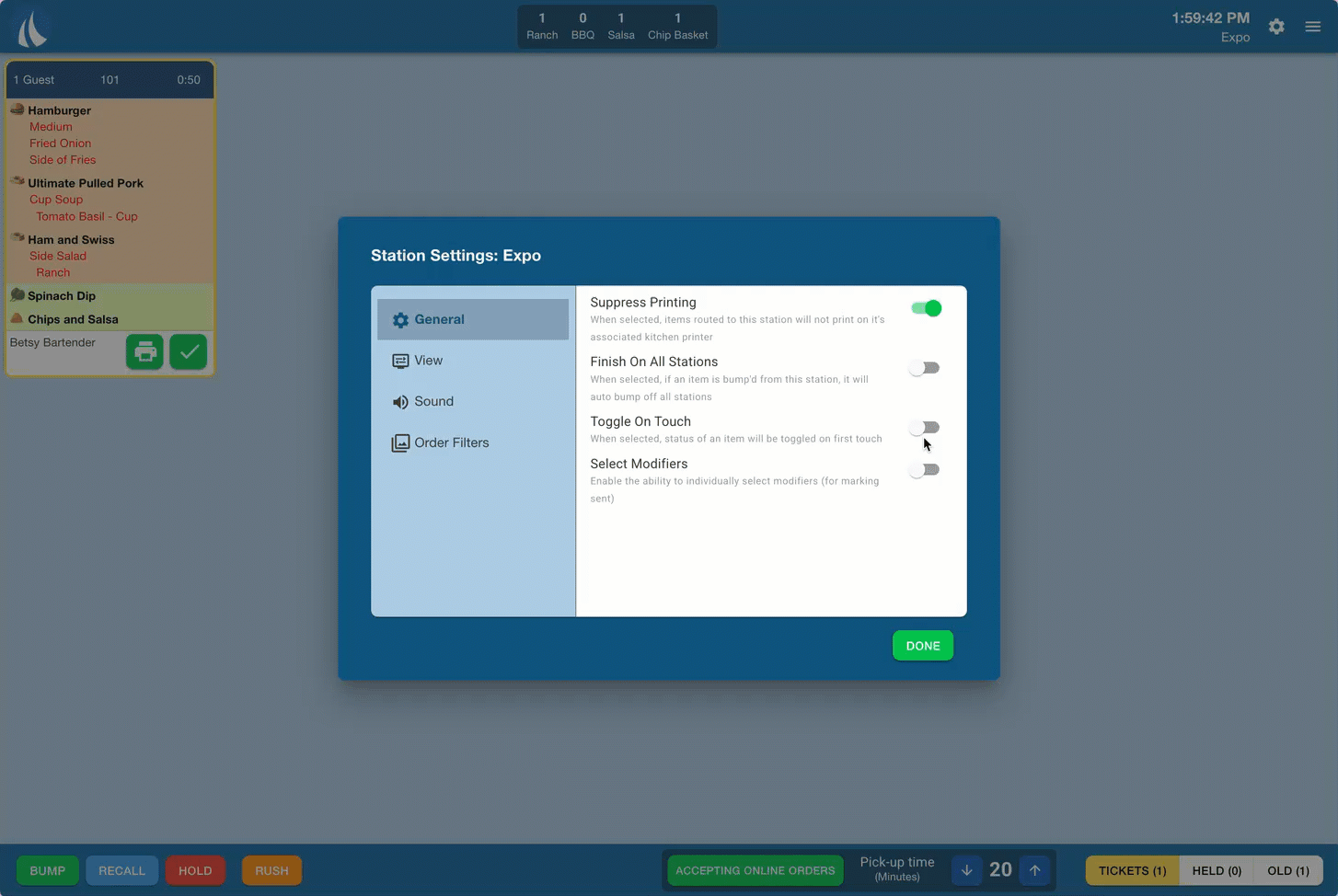Increase pick-up time with up arrow

point(1034,870)
